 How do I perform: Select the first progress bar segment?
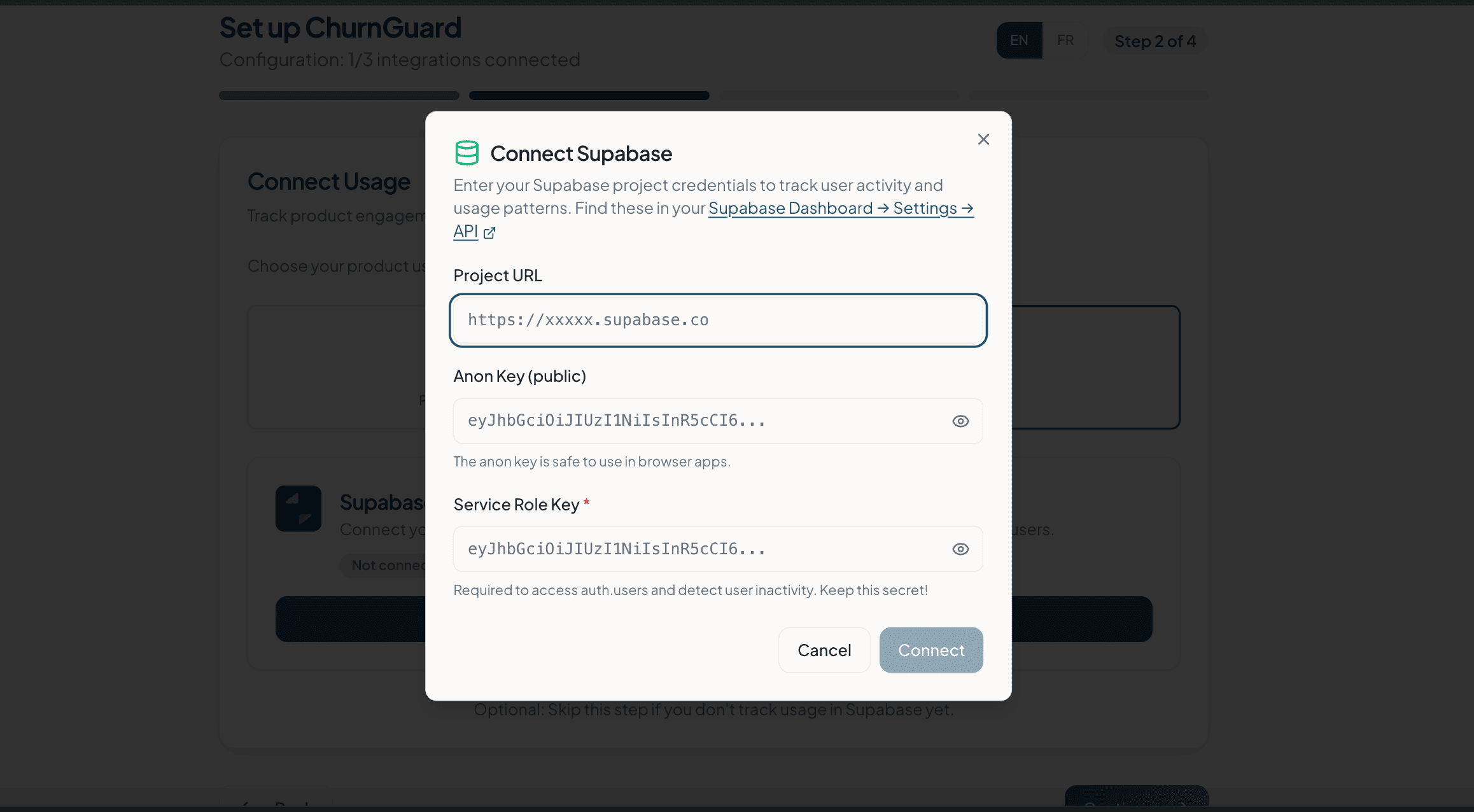tap(339, 95)
